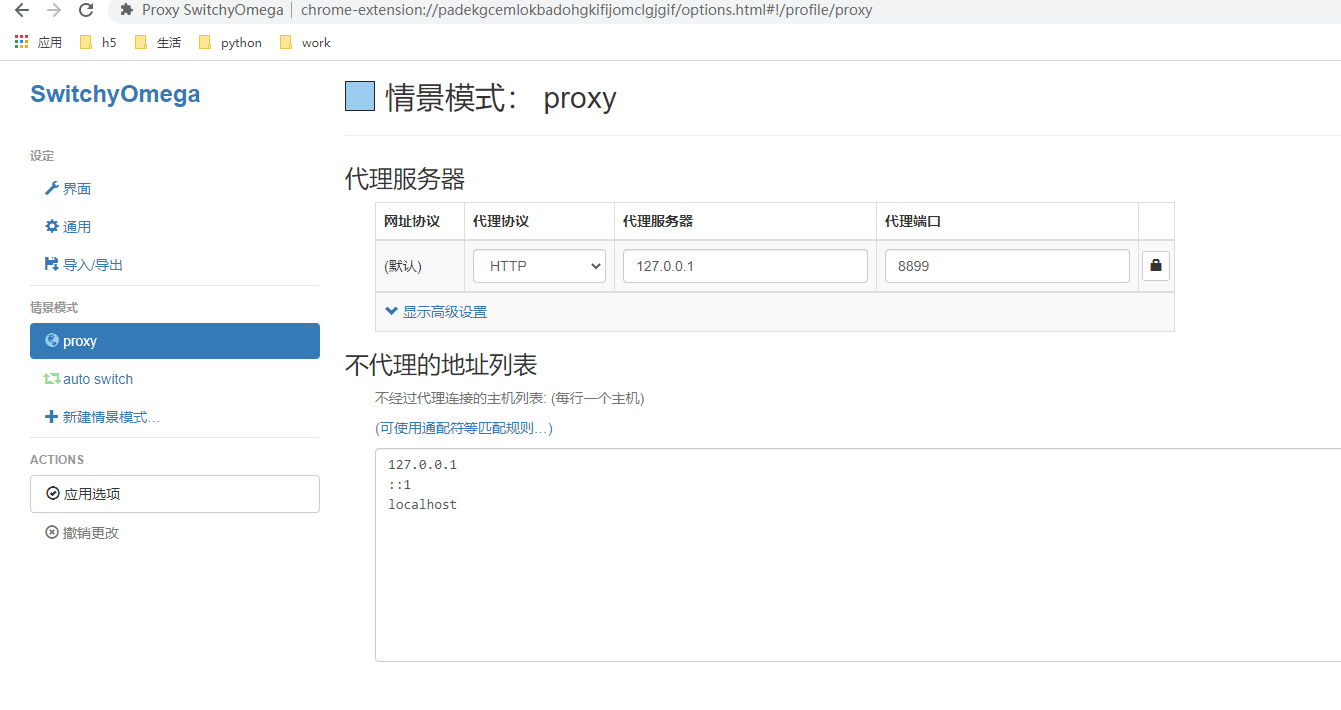This screenshot has height=710, width=1341.
Task: Click inside the bypass list text area
Action: tap(858, 555)
